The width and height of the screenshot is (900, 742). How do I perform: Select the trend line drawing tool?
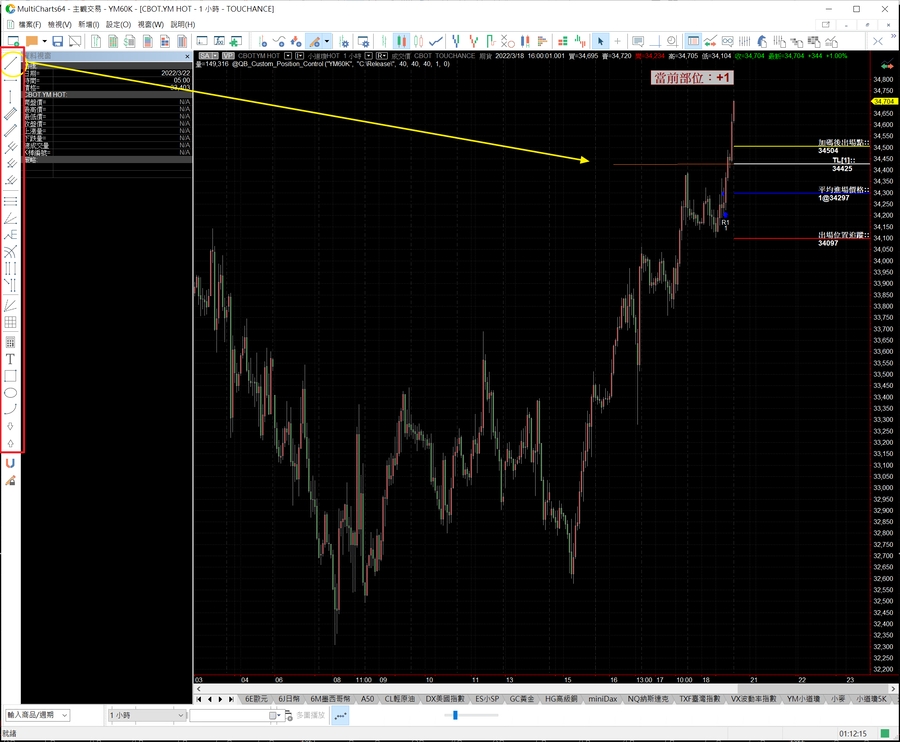point(11,64)
